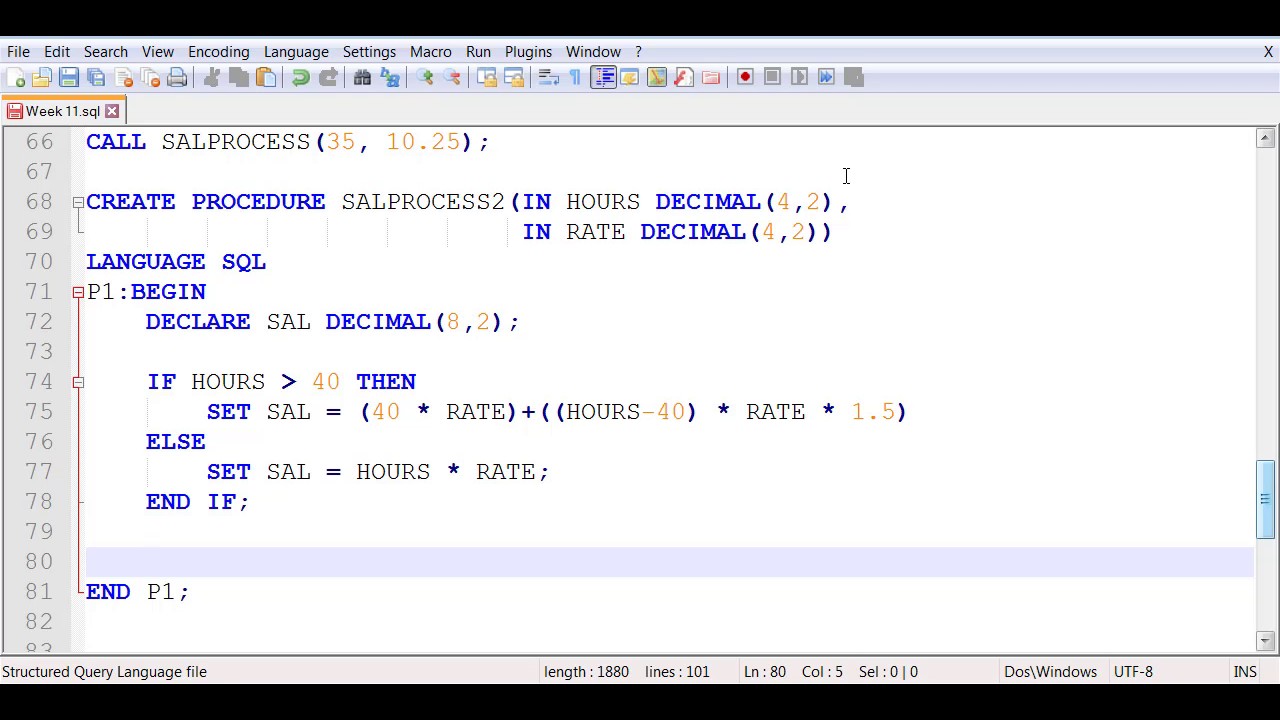This screenshot has width=1280, height=720.
Task: Click the X at the menu bar's right end
Action: pos(1268,52)
